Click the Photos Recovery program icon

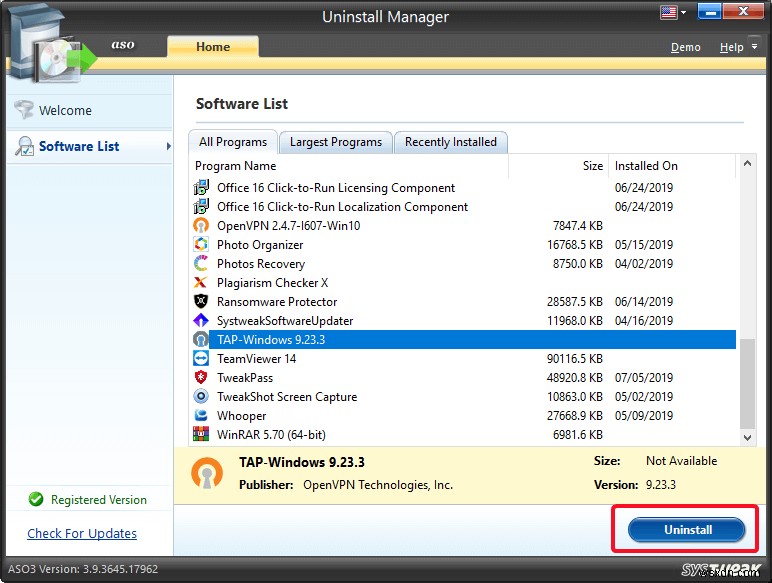pos(200,263)
